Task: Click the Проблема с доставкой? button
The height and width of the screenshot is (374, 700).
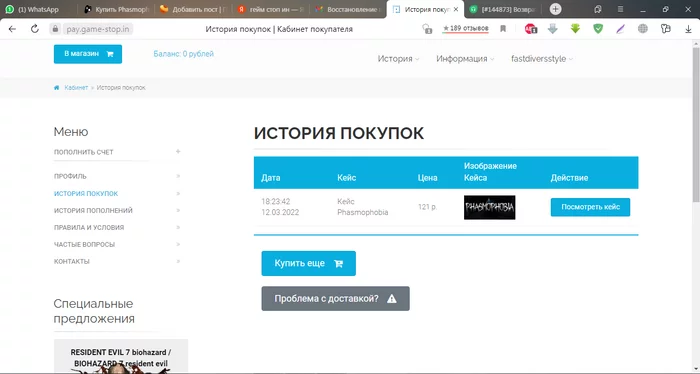Action: point(335,299)
